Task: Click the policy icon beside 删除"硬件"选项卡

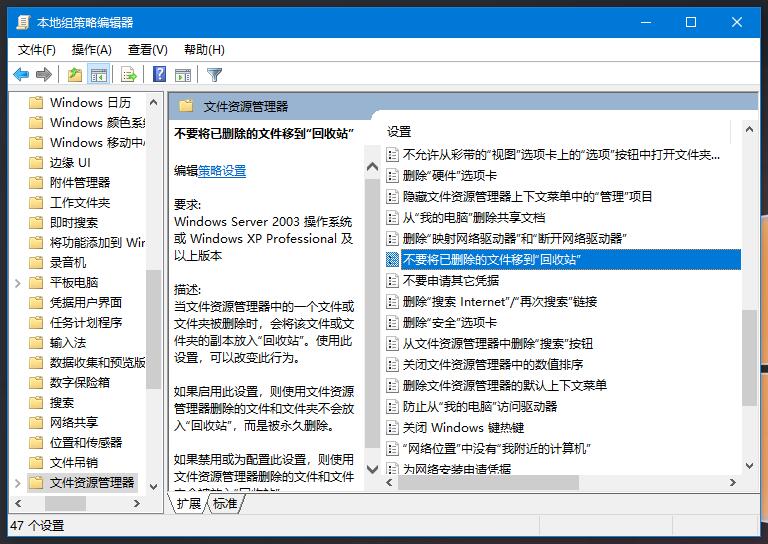Action: point(392,176)
